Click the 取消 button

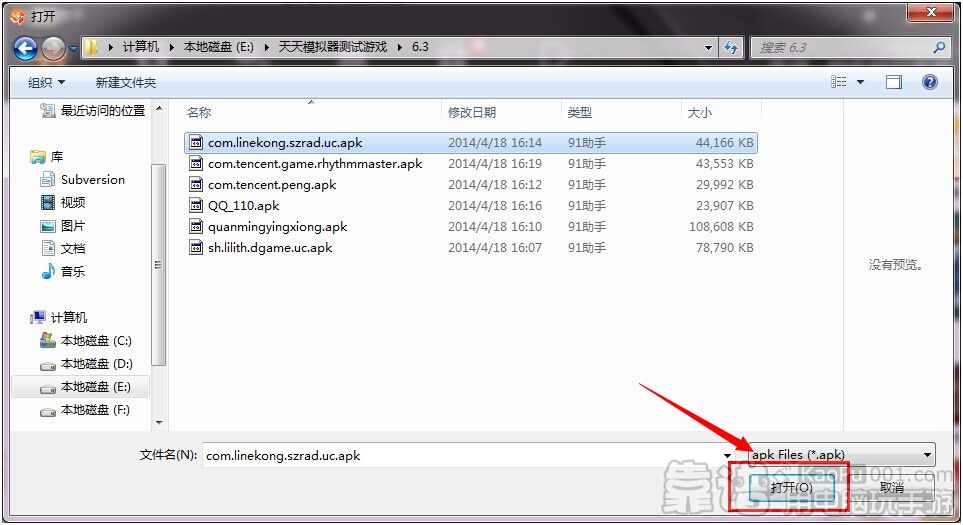point(891,488)
